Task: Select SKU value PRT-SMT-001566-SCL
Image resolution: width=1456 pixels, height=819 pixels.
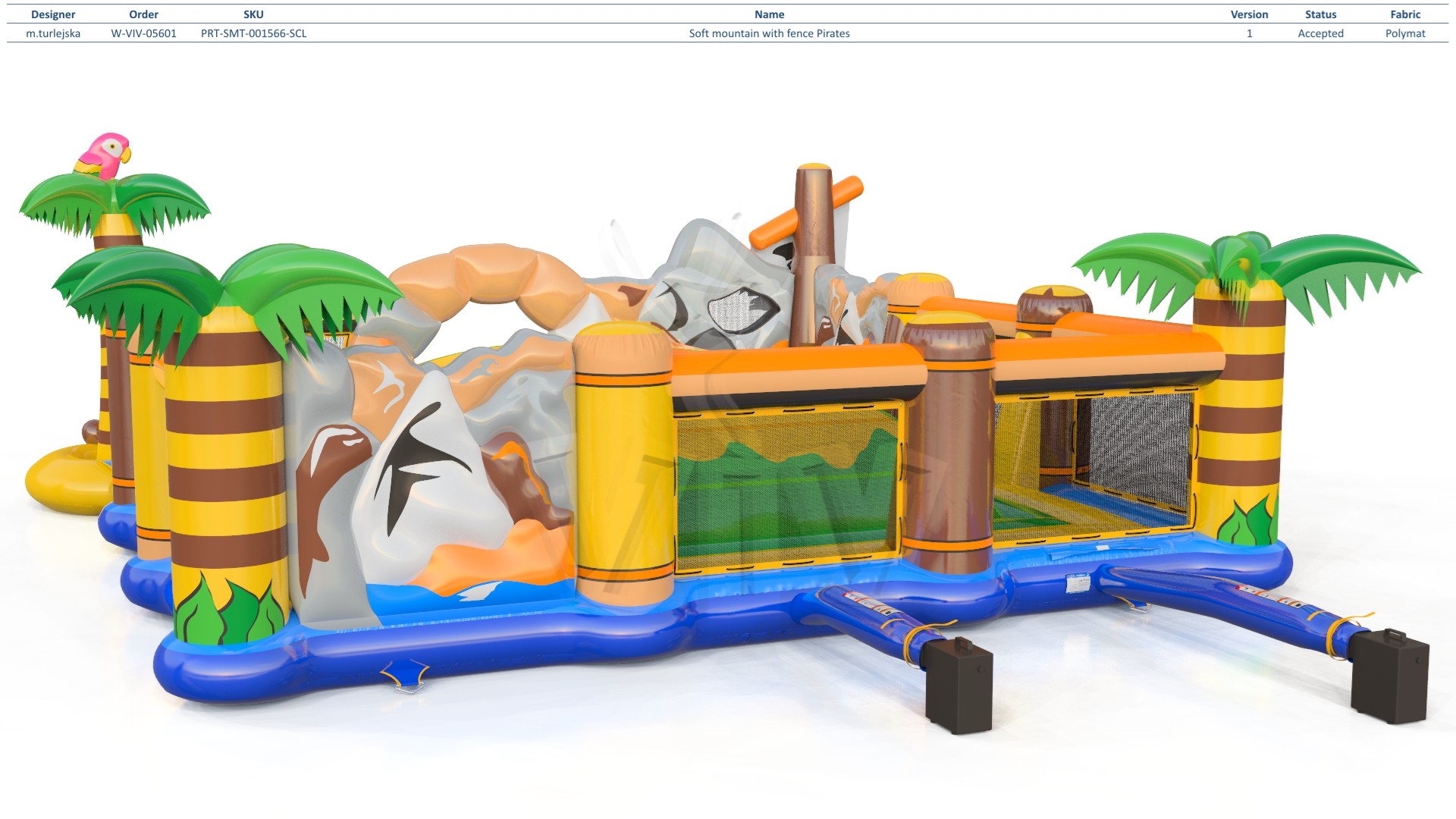Action: (253, 33)
